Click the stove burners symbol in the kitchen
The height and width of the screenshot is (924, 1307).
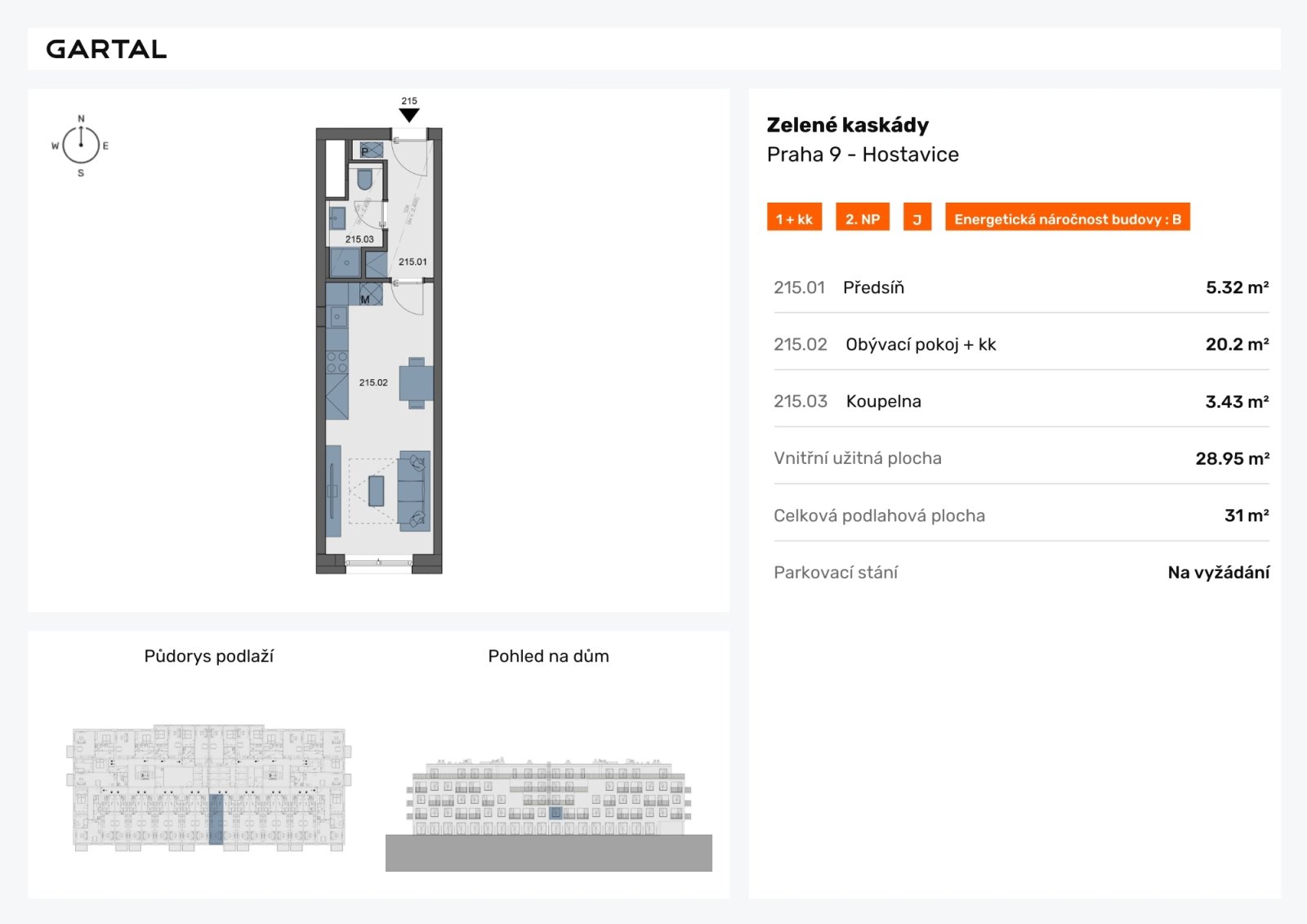click(x=337, y=362)
